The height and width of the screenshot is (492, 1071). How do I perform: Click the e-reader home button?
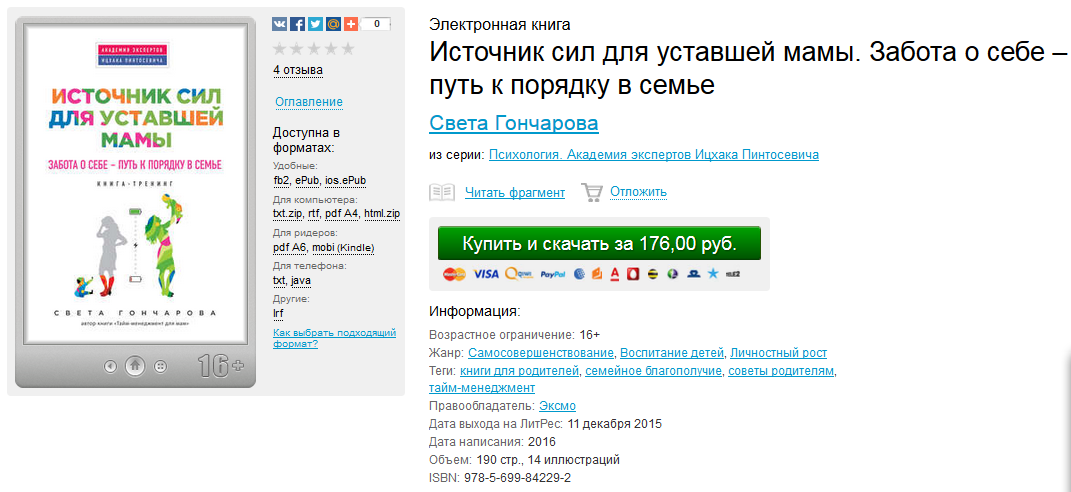pos(135,366)
